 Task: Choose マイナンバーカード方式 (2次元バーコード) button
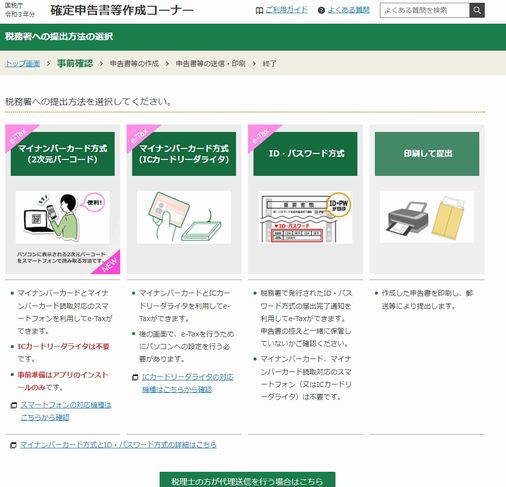[63, 154]
